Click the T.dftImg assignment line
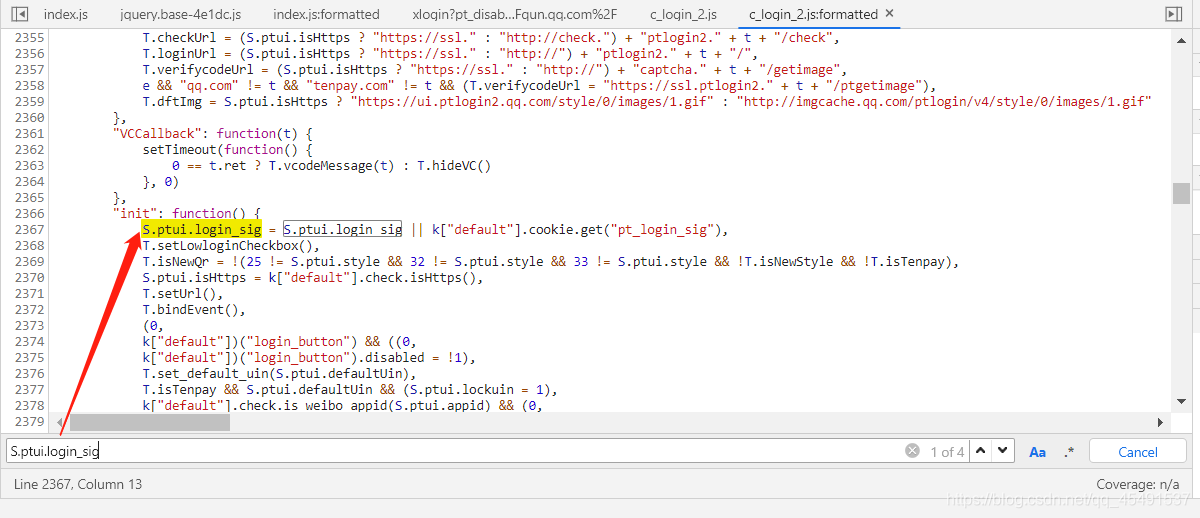Screen dimensions: 1200x518 point(647,101)
